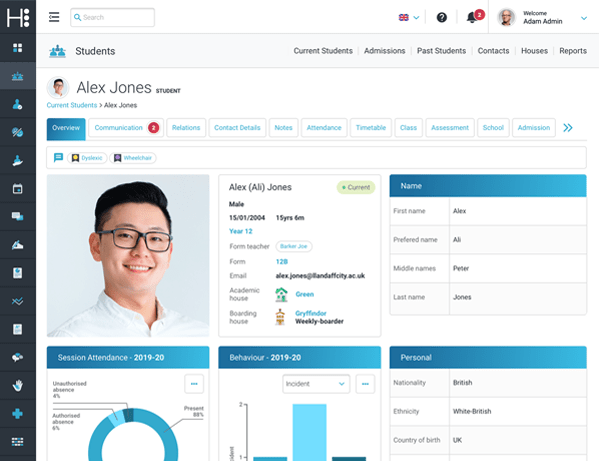Open the calendar icon in sidebar

coord(18,189)
